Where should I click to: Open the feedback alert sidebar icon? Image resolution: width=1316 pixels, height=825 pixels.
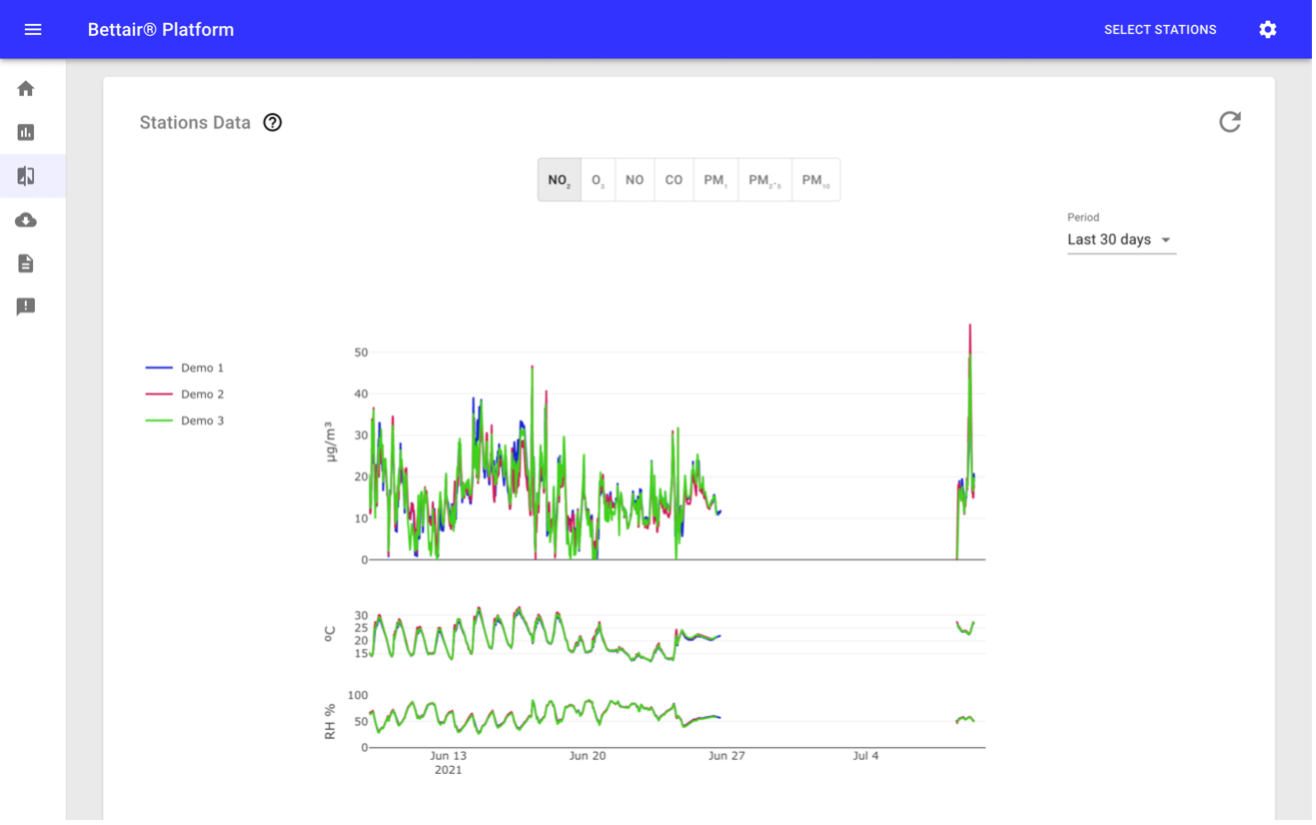pyautogui.click(x=26, y=307)
